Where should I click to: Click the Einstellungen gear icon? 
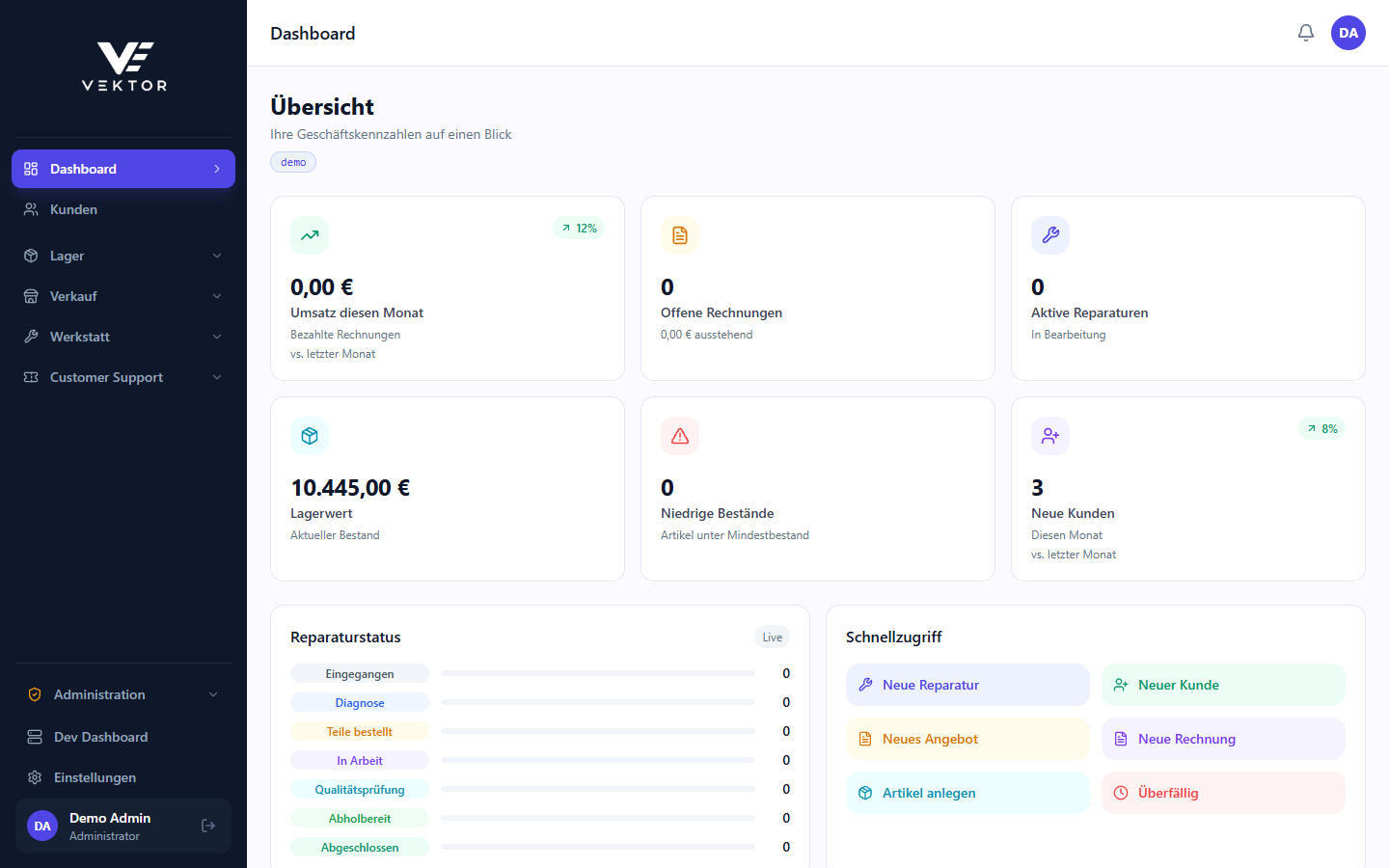pyautogui.click(x=35, y=777)
